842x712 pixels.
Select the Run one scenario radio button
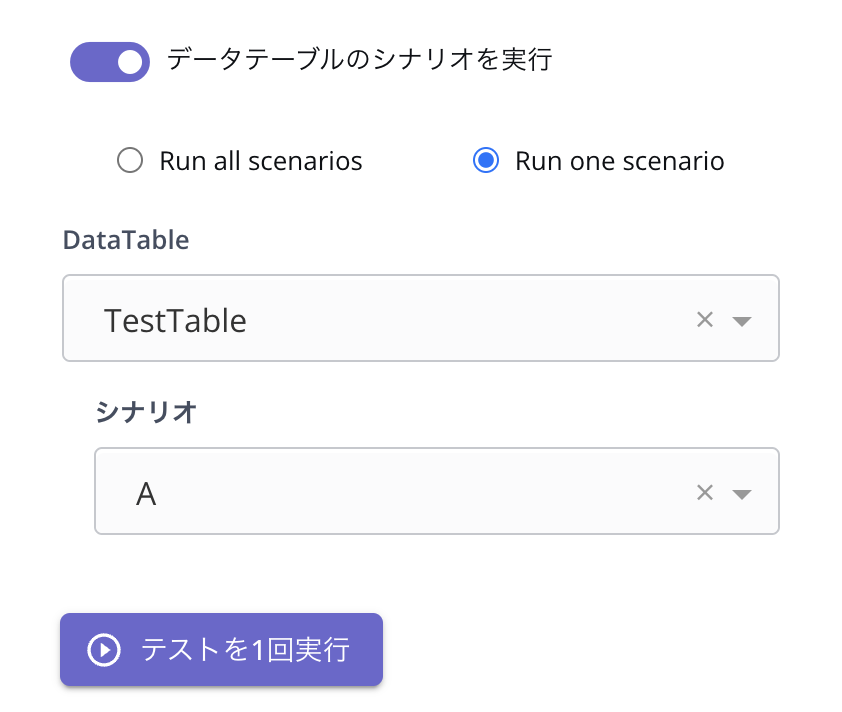click(486, 161)
